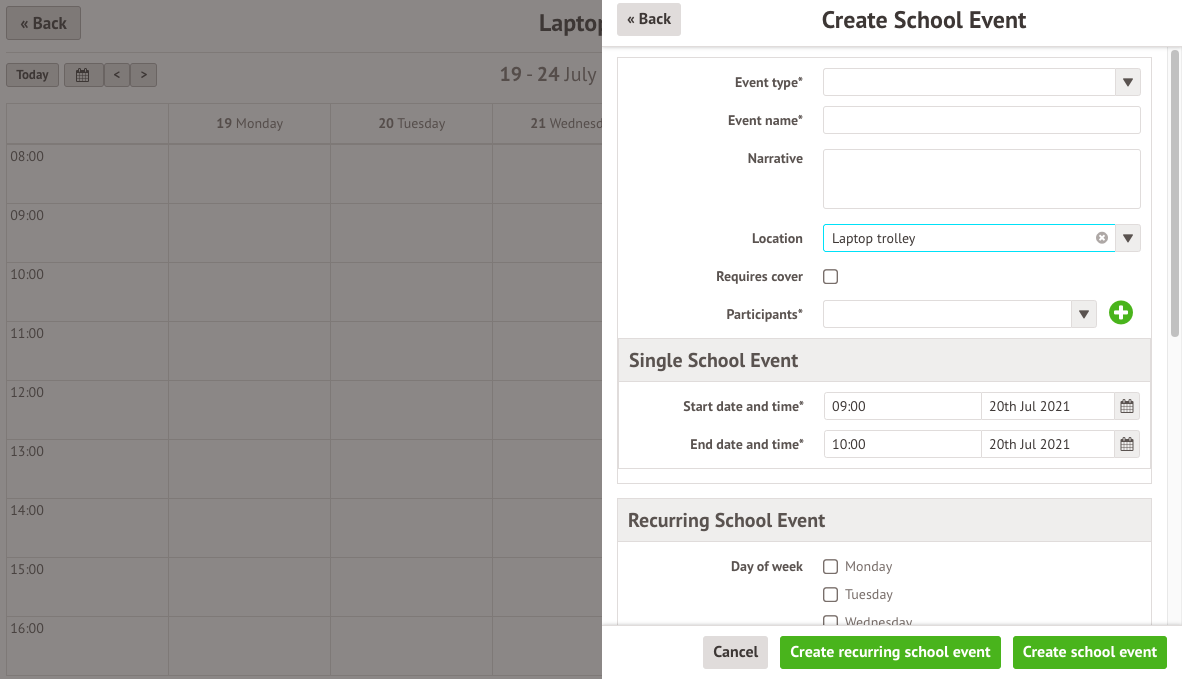Image resolution: width=1182 pixels, height=679 pixels.
Task: Open the calendar date picker in toolbar
Action: pos(83,75)
